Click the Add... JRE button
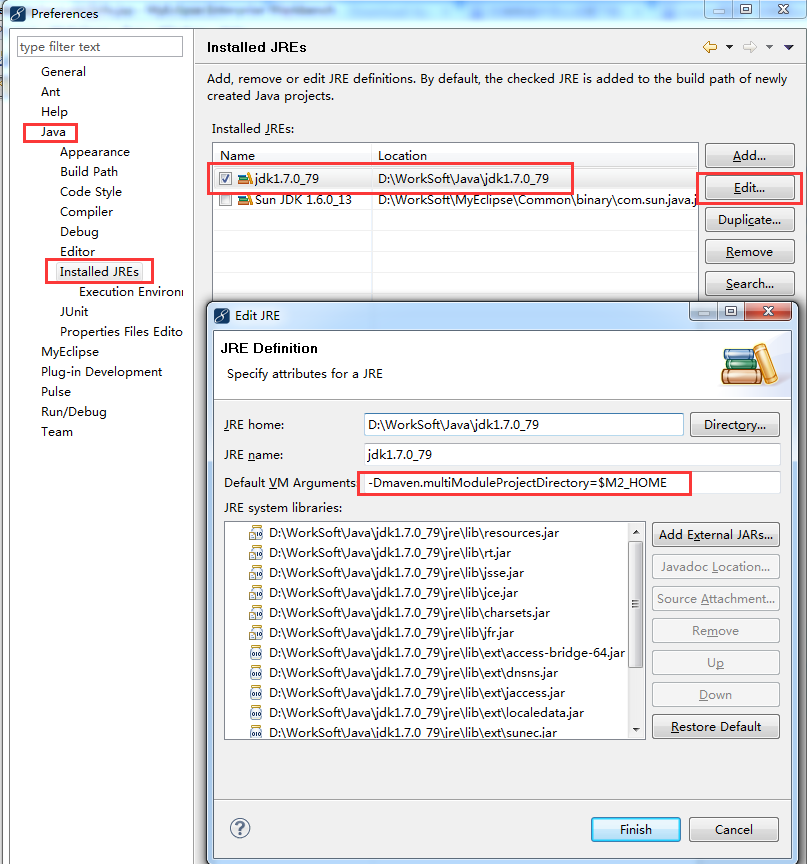The height and width of the screenshot is (864, 807). [x=749, y=156]
